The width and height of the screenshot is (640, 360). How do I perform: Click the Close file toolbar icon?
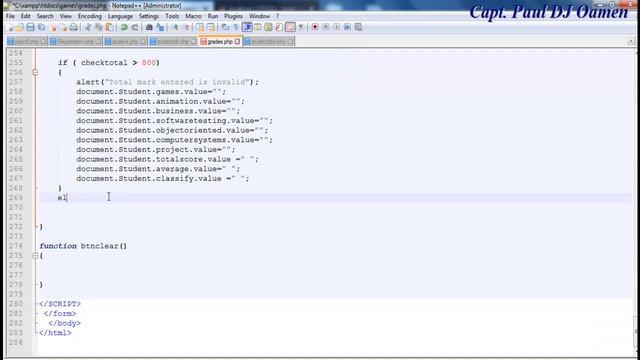(x=53, y=27)
